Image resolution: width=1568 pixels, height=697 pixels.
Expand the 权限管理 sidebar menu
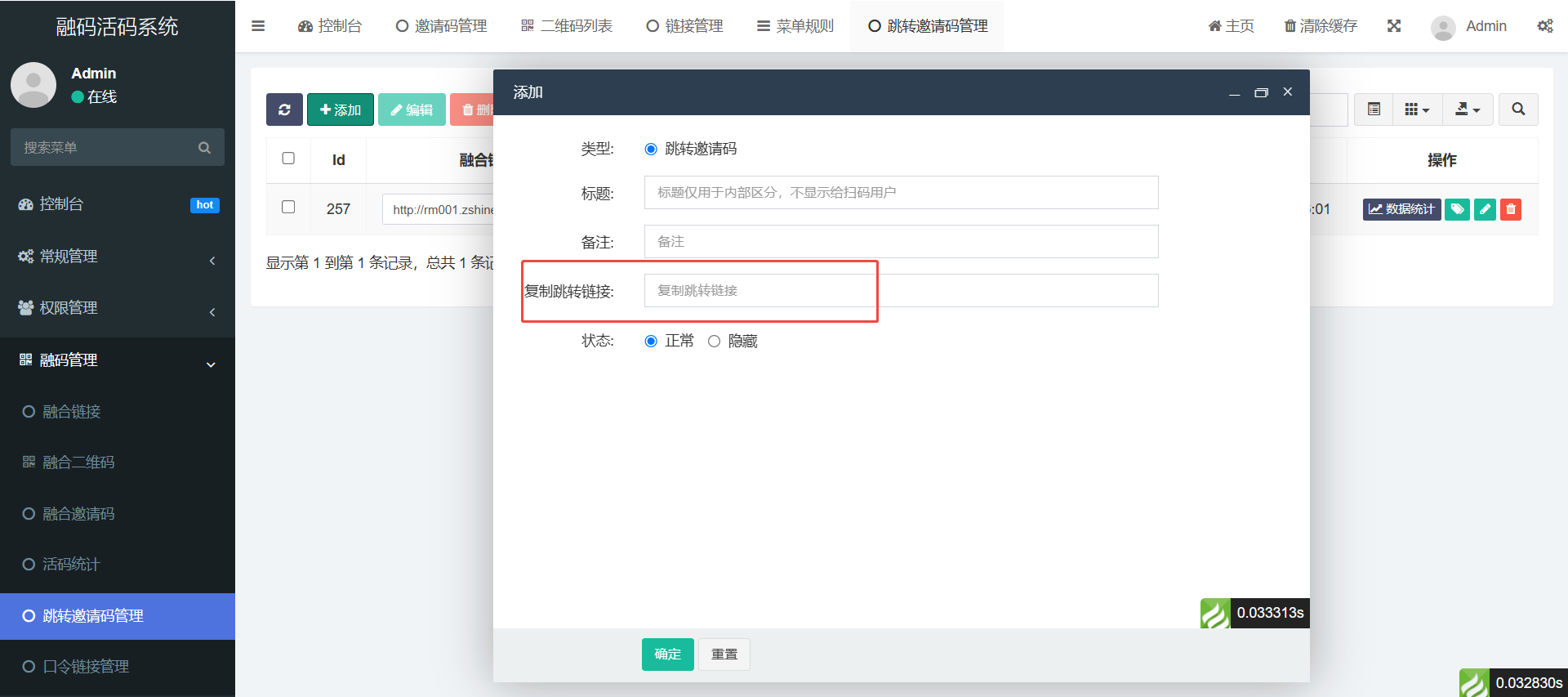tap(118, 308)
